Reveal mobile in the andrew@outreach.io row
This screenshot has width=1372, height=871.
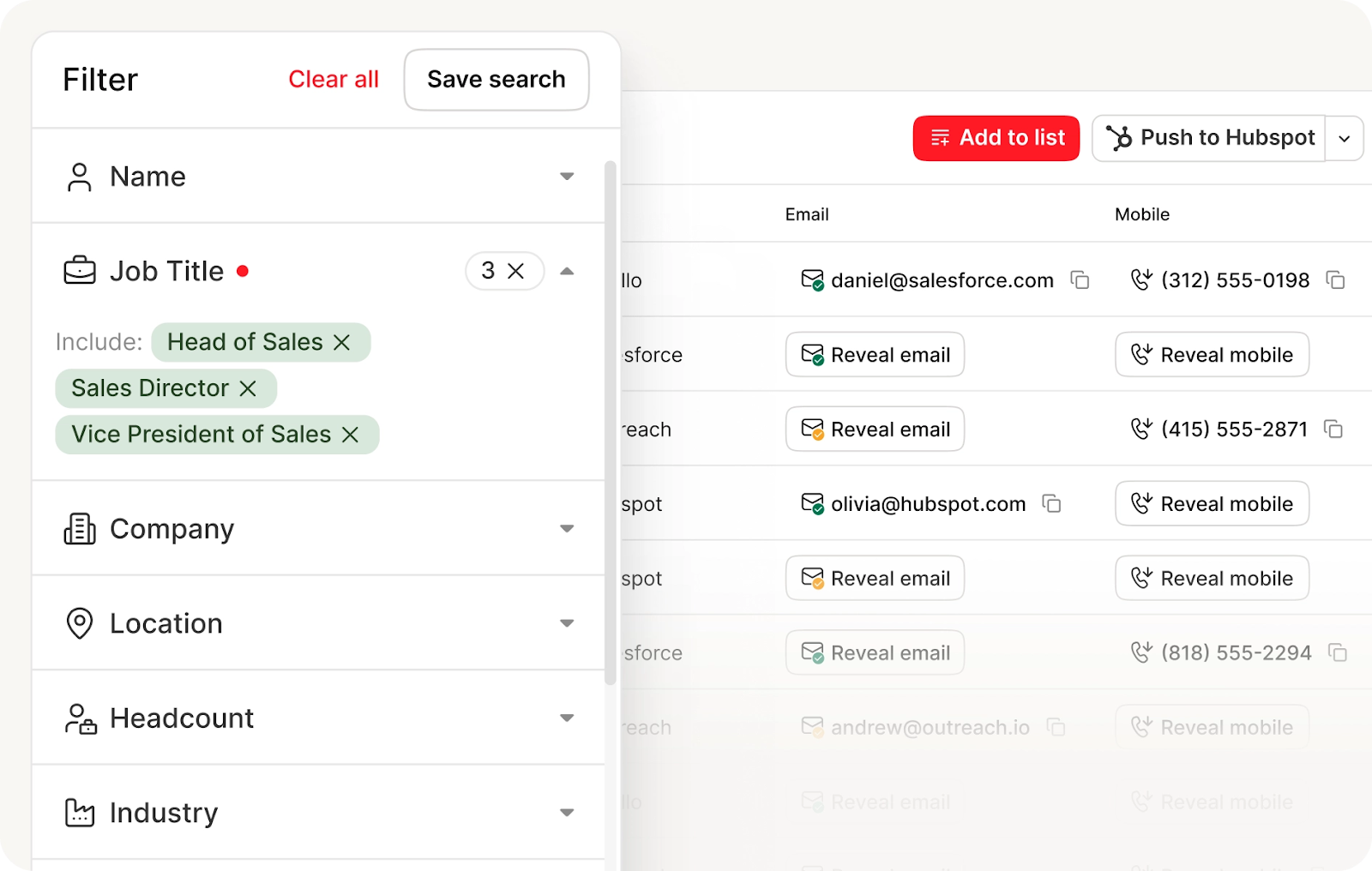pos(1212,728)
